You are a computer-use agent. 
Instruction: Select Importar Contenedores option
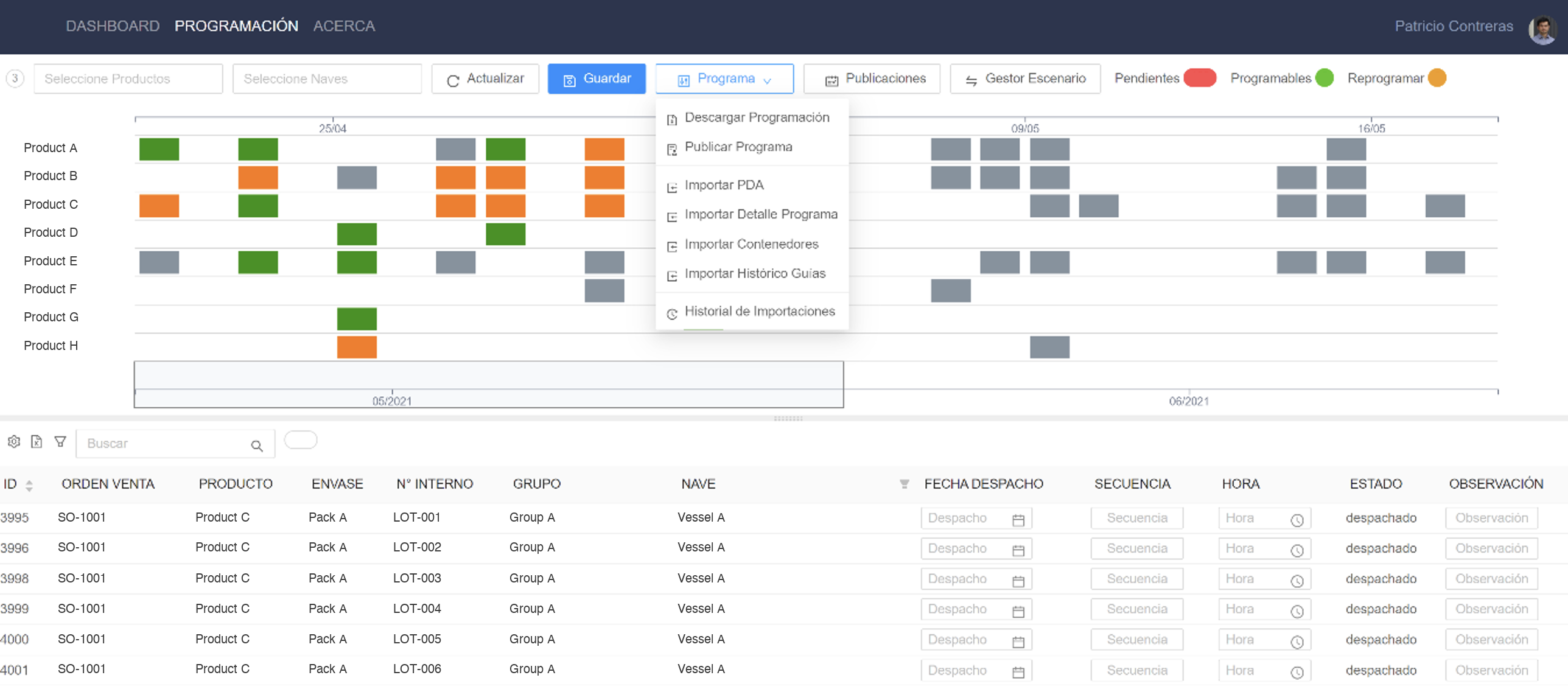[x=752, y=244]
